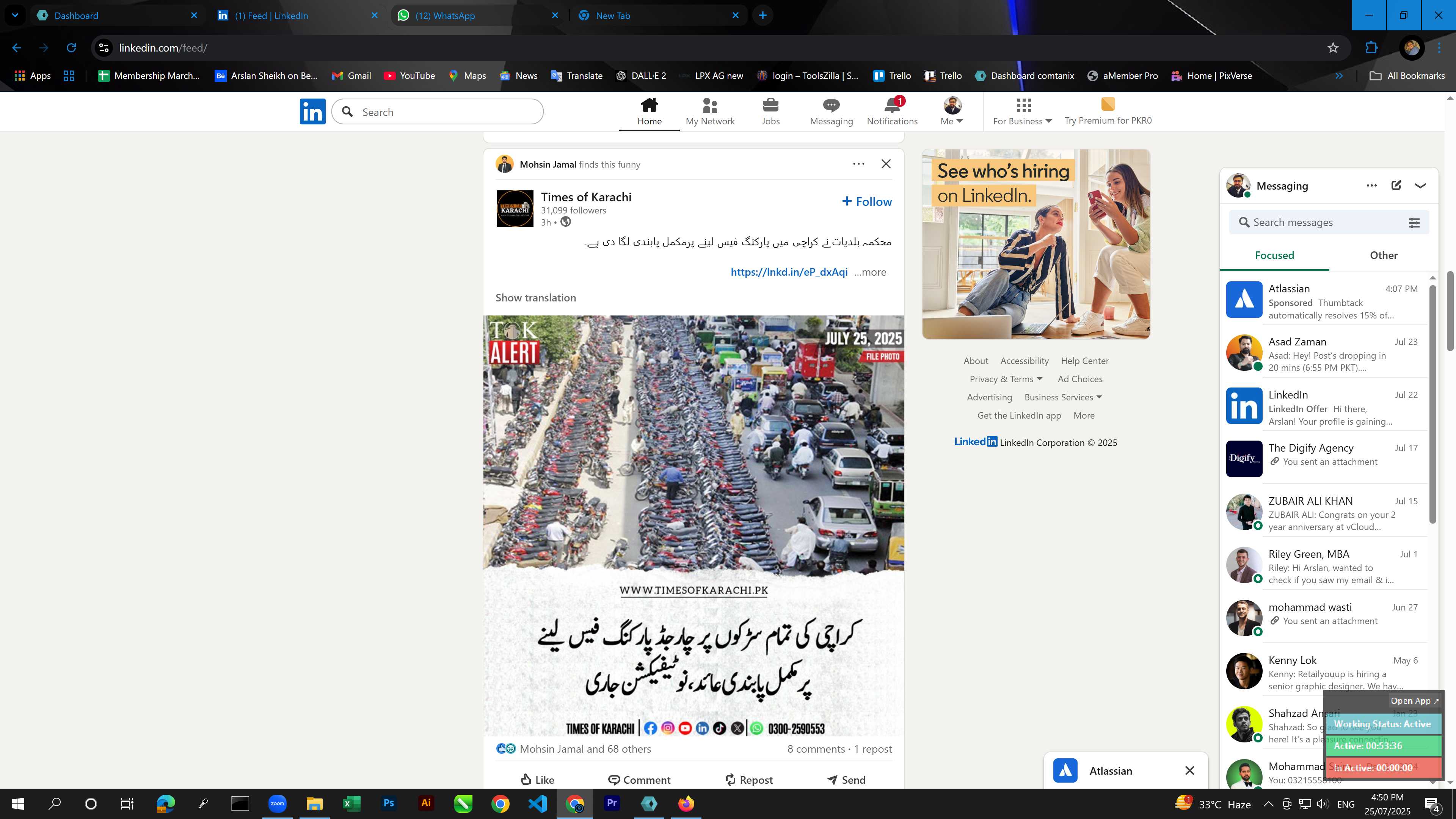Open Jobs briefcase icon
Screen dimensions: 1456x819
click(x=770, y=111)
